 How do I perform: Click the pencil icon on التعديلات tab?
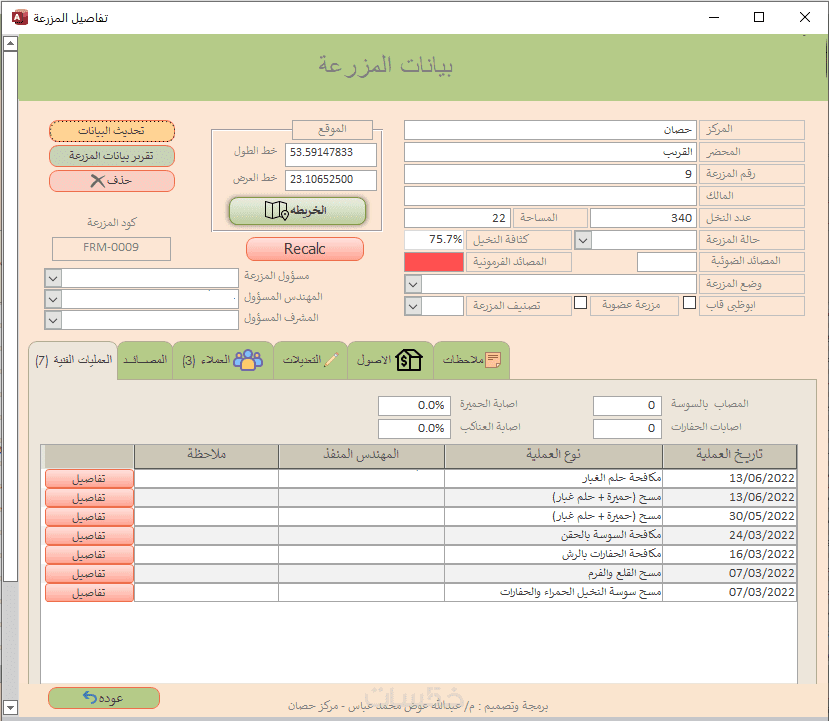pos(331,360)
